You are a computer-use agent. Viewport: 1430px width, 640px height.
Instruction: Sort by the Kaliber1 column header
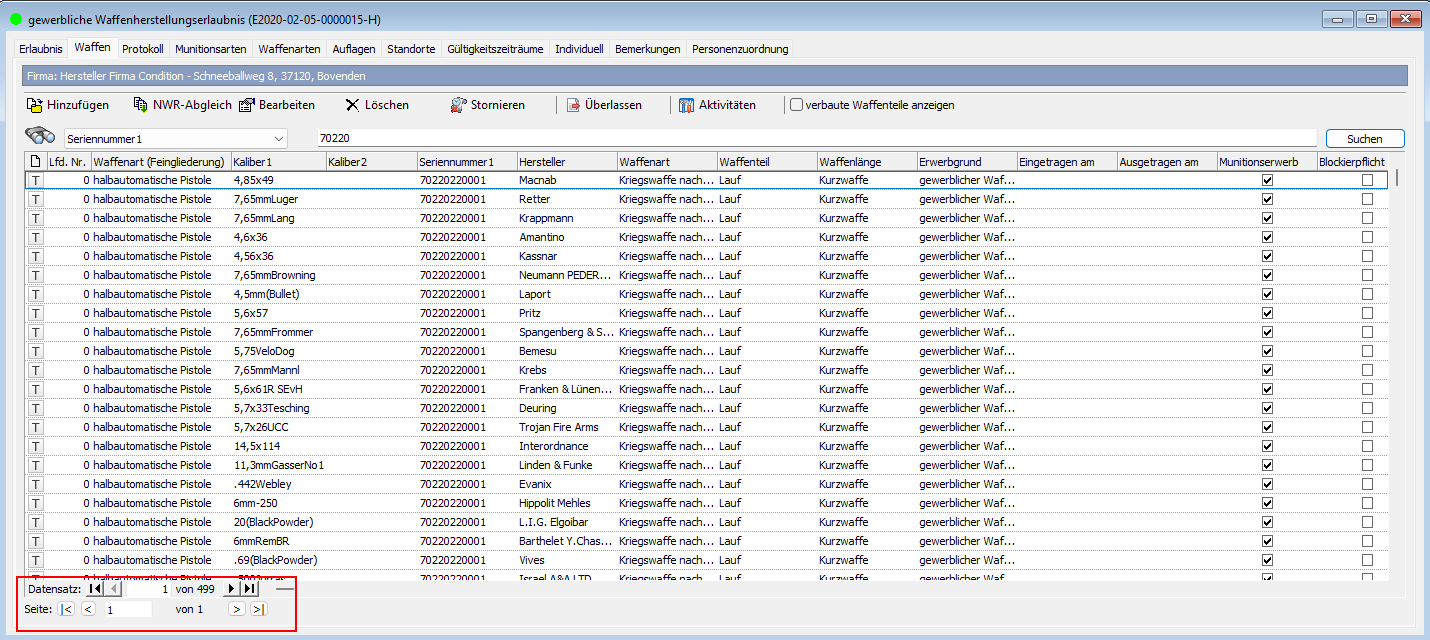point(276,161)
